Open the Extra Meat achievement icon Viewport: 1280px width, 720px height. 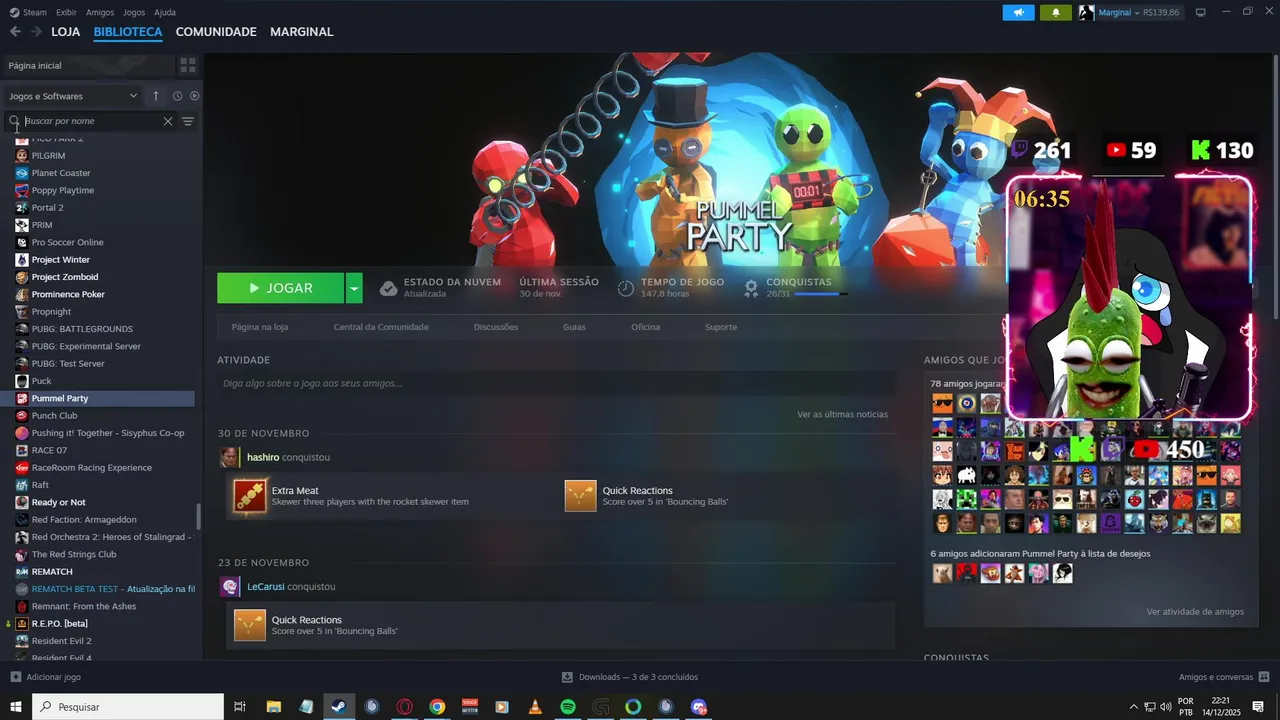249,496
